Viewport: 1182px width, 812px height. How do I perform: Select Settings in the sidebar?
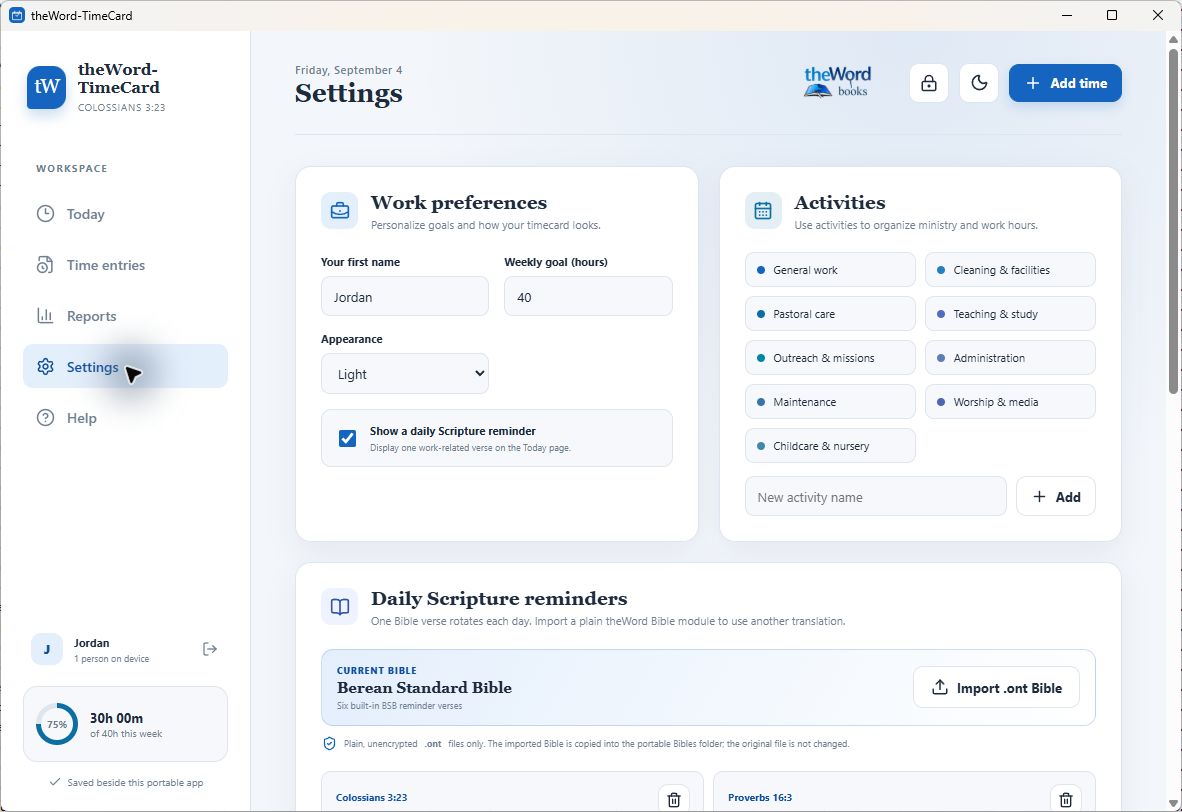(x=125, y=366)
